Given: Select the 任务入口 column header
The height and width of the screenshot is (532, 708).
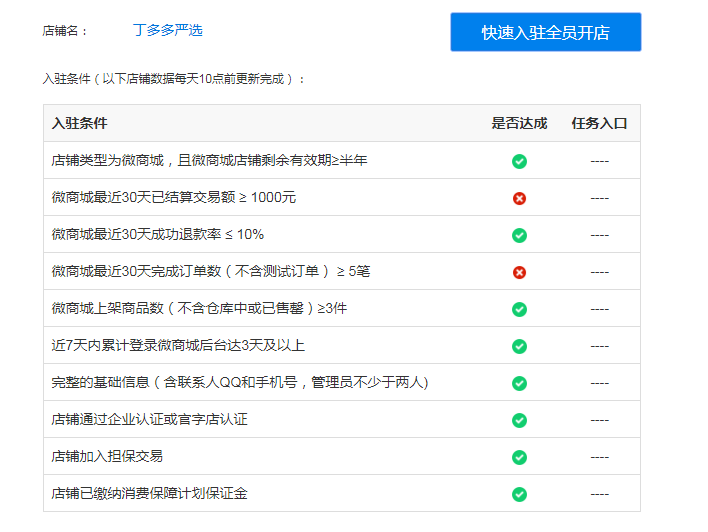Looking at the screenshot, I should [599, 123].
